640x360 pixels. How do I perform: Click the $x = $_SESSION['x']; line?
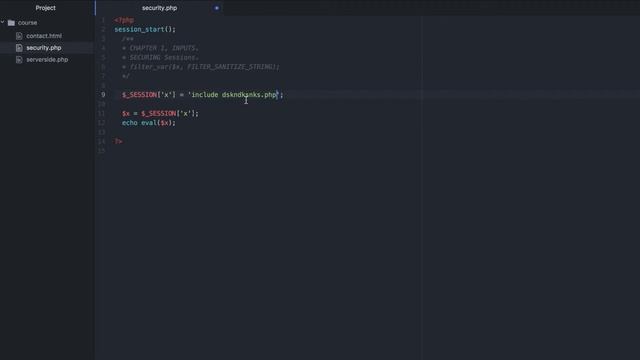click(160, 113)
